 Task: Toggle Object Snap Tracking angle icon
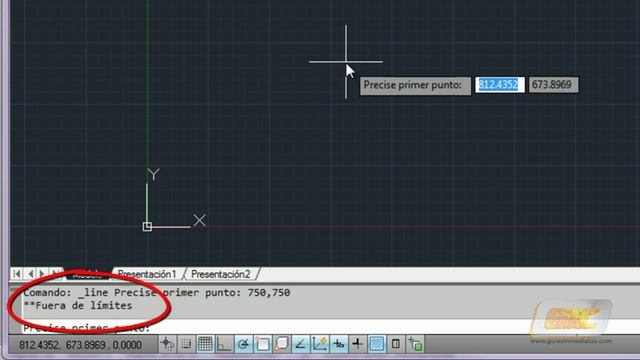(300, 344)
